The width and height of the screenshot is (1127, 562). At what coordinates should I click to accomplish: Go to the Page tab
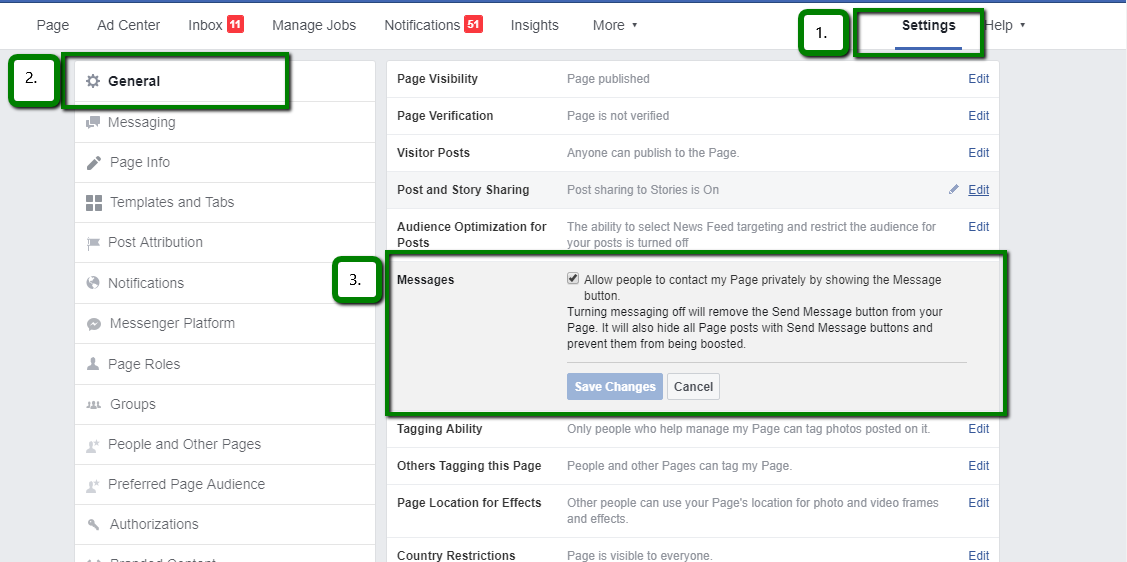click(x=53, y=25)
